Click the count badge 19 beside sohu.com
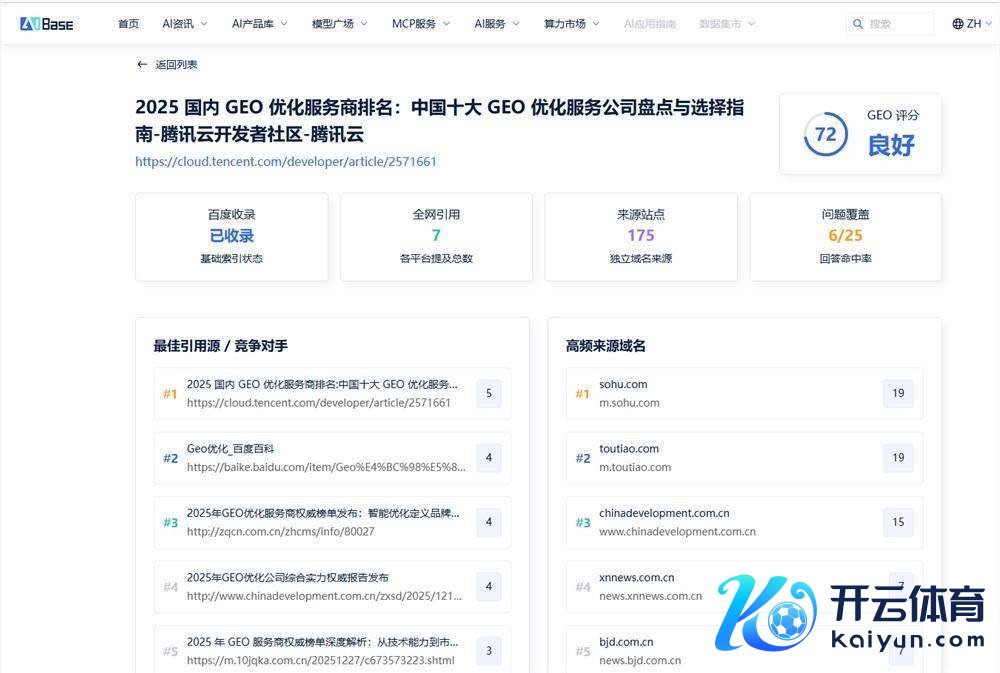This screenshot has width=1000, height=673. 897,393
